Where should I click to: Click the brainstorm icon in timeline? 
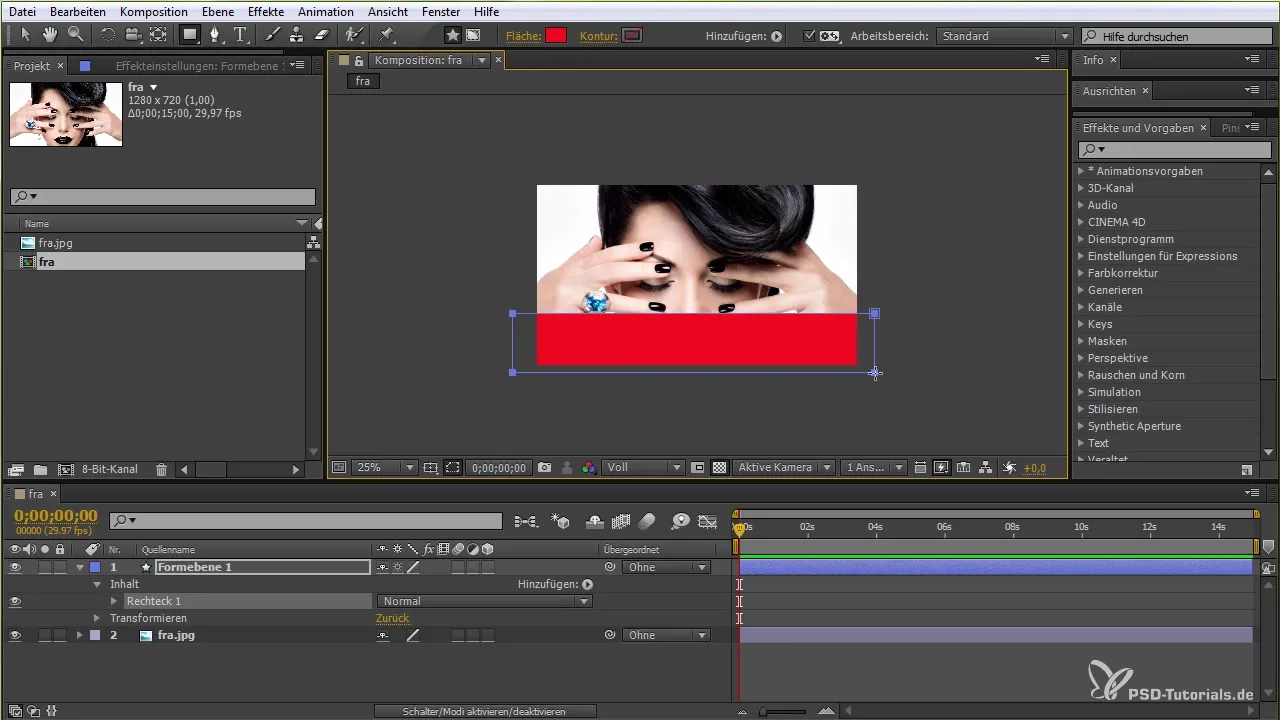[x=681, y=521]
